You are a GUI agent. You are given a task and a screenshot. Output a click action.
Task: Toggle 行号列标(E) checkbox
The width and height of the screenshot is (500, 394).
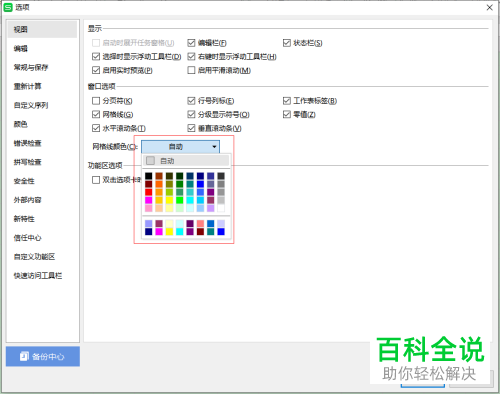[191, 101]
